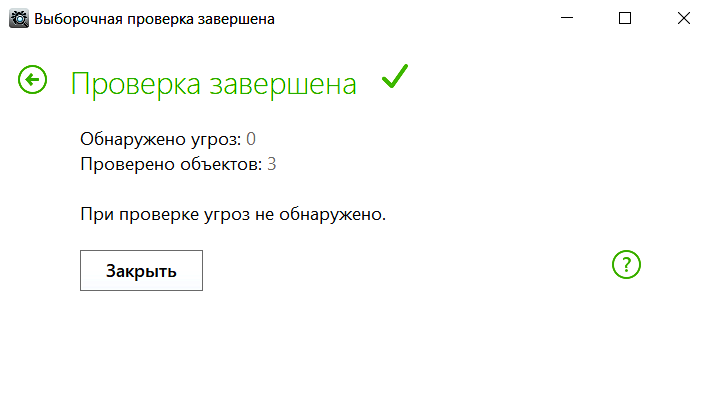Click the Проверка завершена heading
Image resolution: width=712 pixels, height=400 pixels.
pos(213,84)
